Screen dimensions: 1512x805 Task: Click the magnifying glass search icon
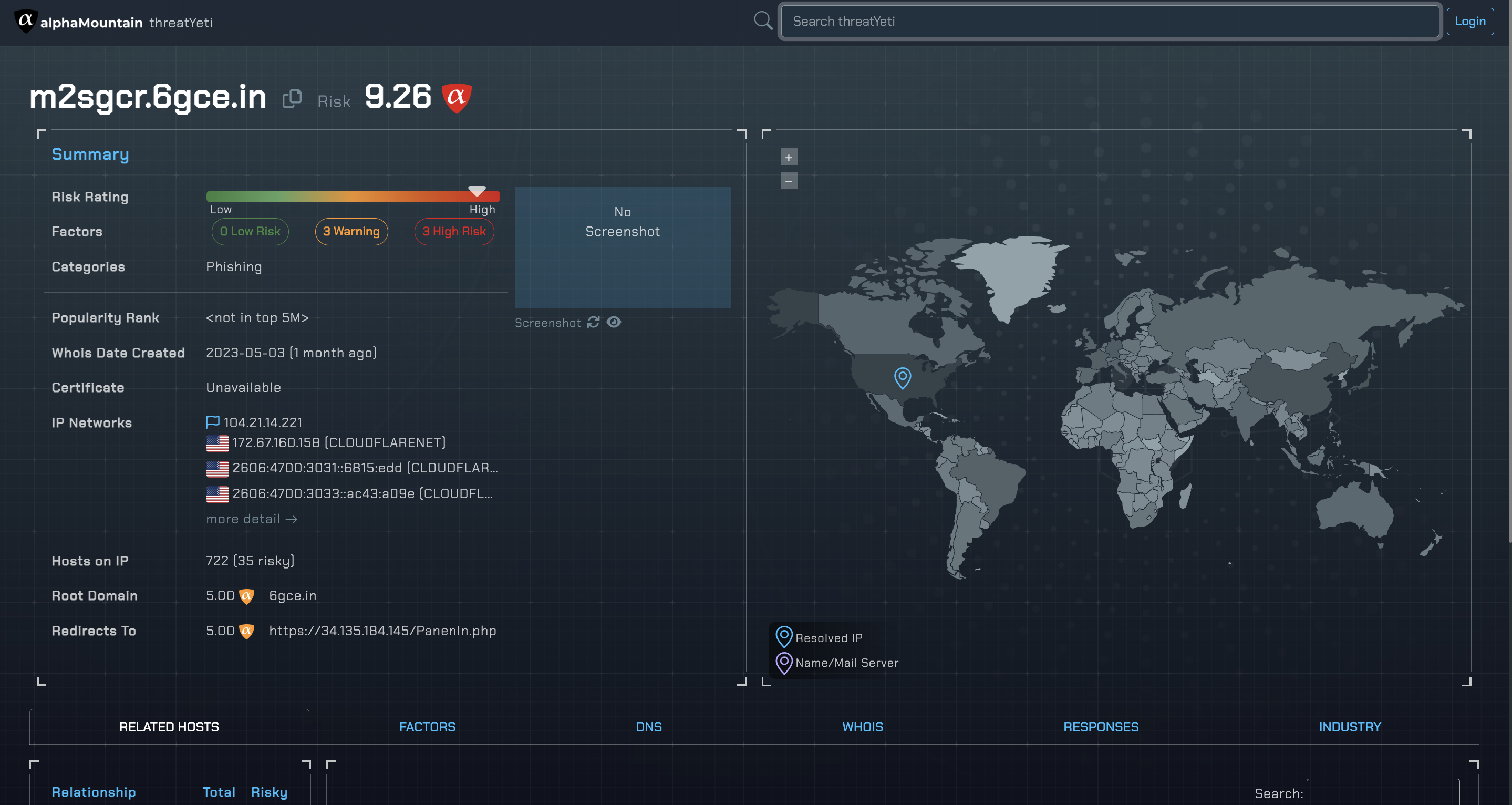pos(762,20)
